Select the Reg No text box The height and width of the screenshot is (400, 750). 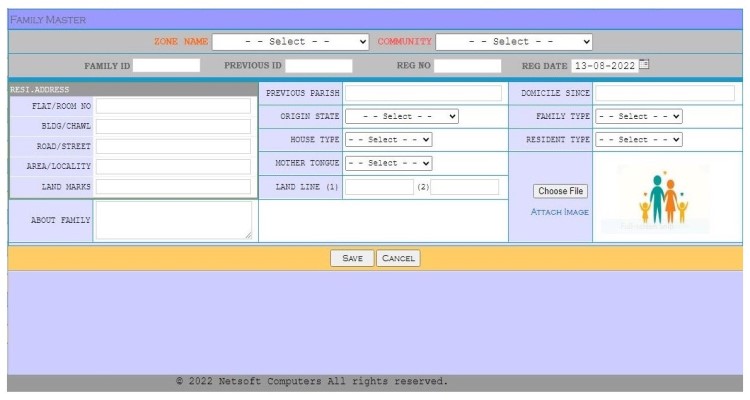(x=467, y=66)
